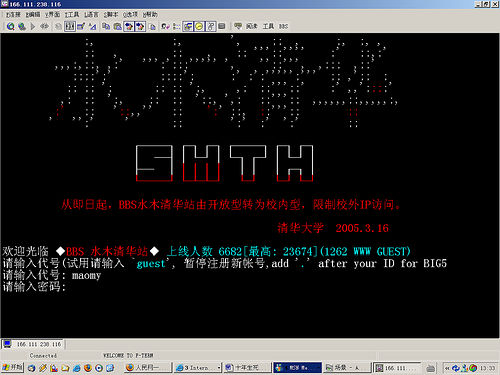Click the globe with magnifier toolbar icon
This screenshot has width=500, height=375.
(11, 26)
